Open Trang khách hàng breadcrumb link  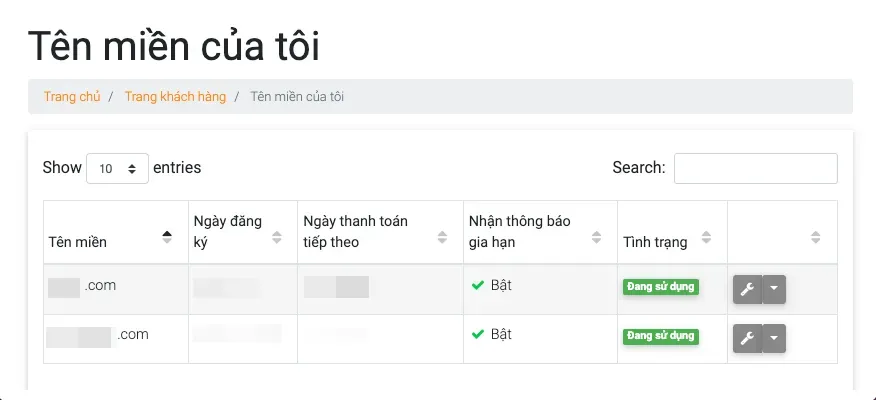tap(175, 97)
